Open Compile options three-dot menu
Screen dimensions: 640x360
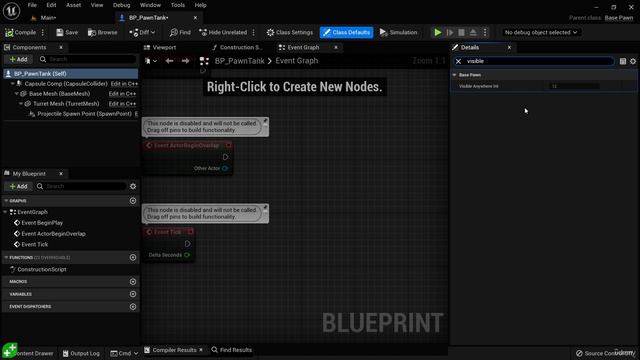(43, 32)
